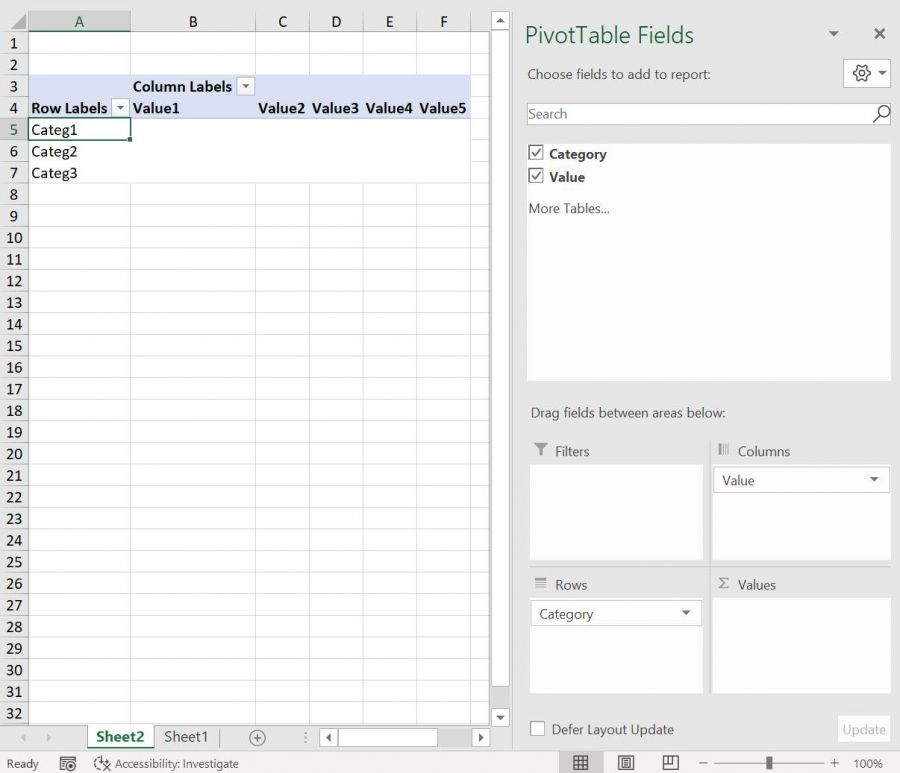Select column B header
The height and width of the screenshot is (773, 900).
coord(193,22)
